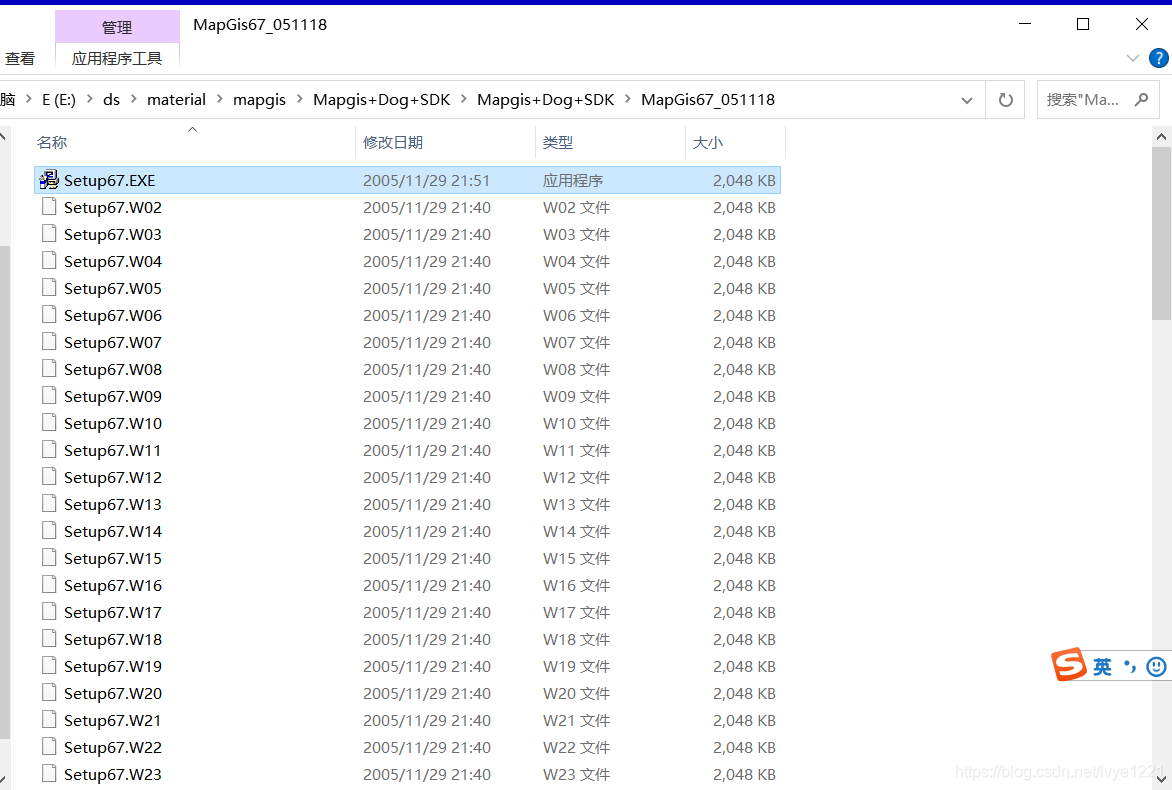
Task: Click the file list scroll down arrow
Action: pyautogui.click(x=1161, y=780)
